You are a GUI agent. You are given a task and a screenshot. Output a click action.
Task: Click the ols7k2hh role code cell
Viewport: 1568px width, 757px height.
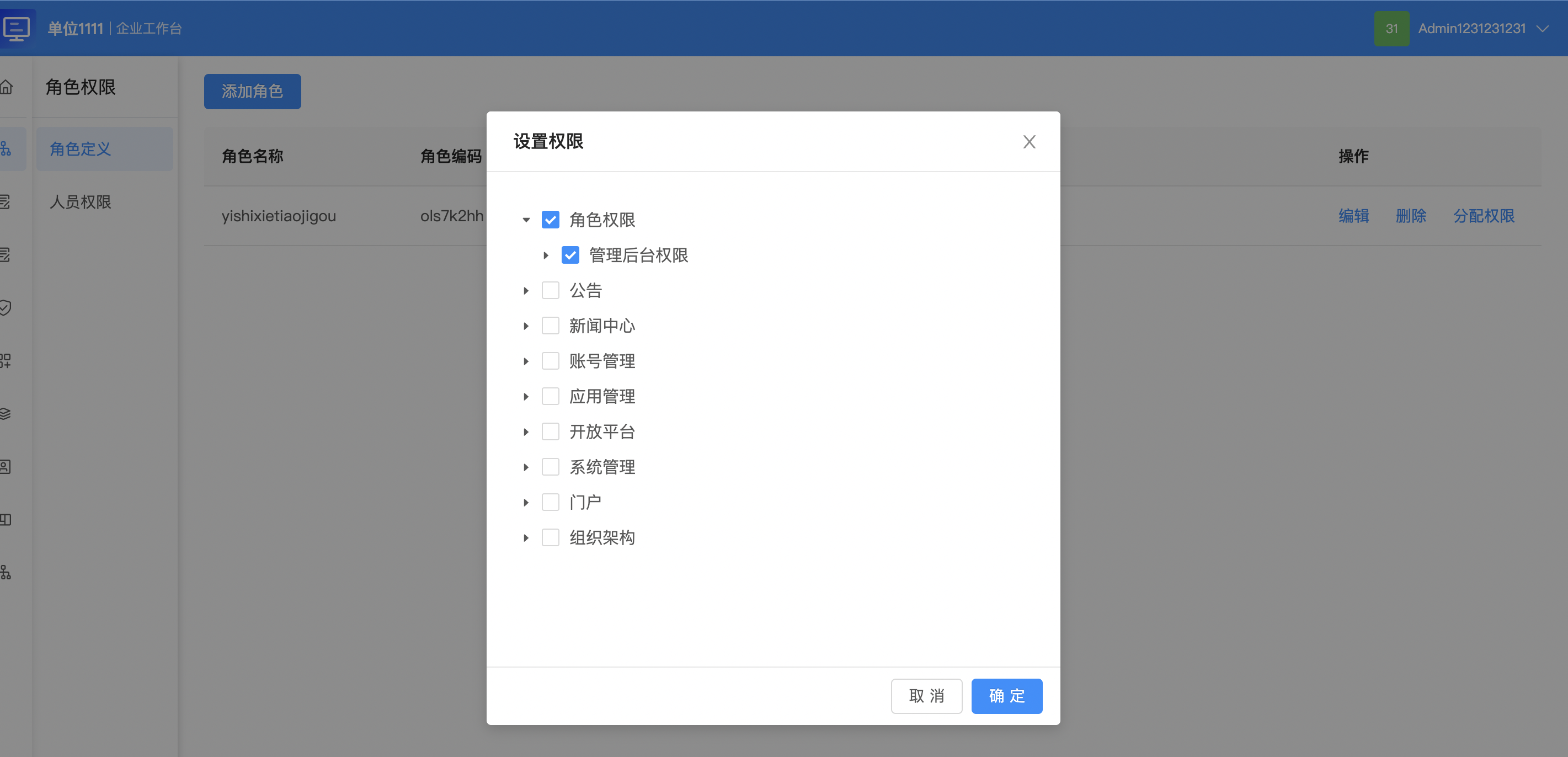point(452,216)
